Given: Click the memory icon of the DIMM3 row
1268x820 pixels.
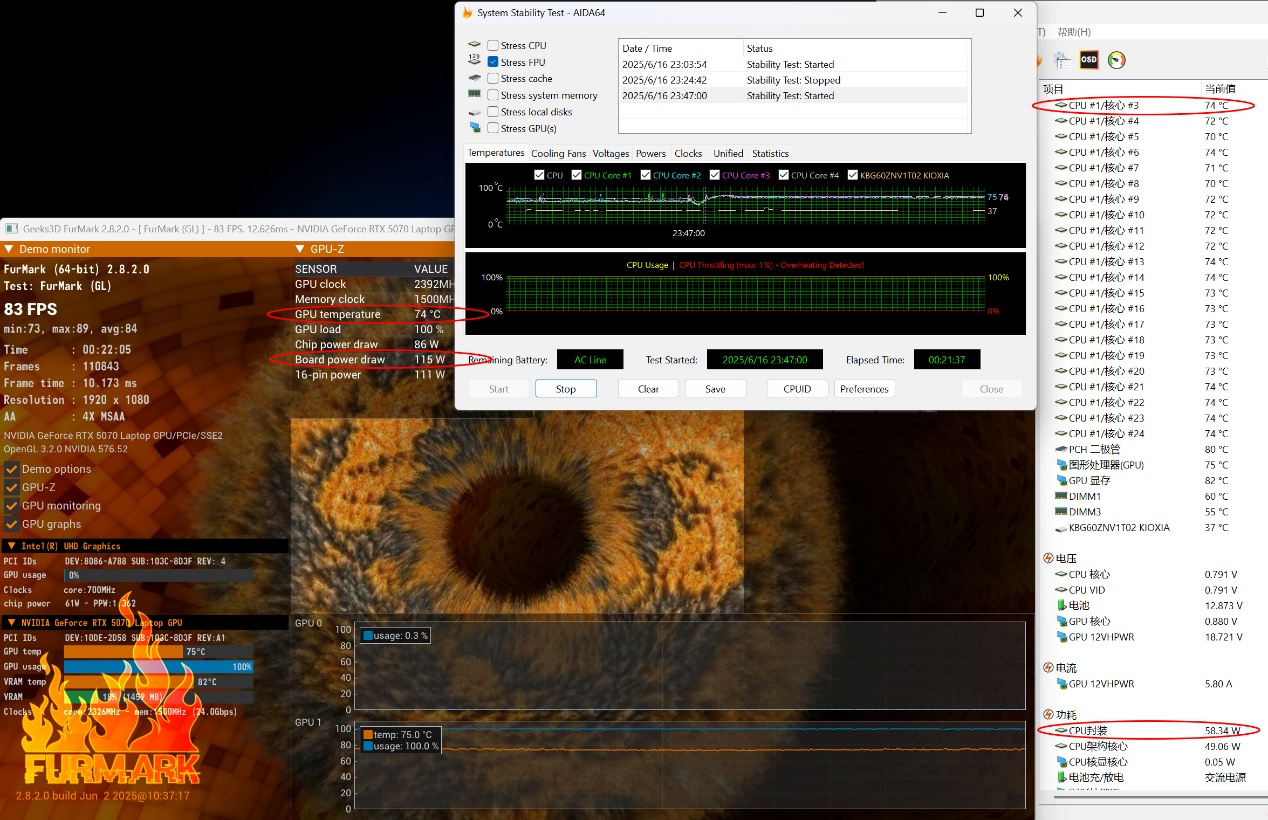Looking at the screenshot, I should [1061, 512].
